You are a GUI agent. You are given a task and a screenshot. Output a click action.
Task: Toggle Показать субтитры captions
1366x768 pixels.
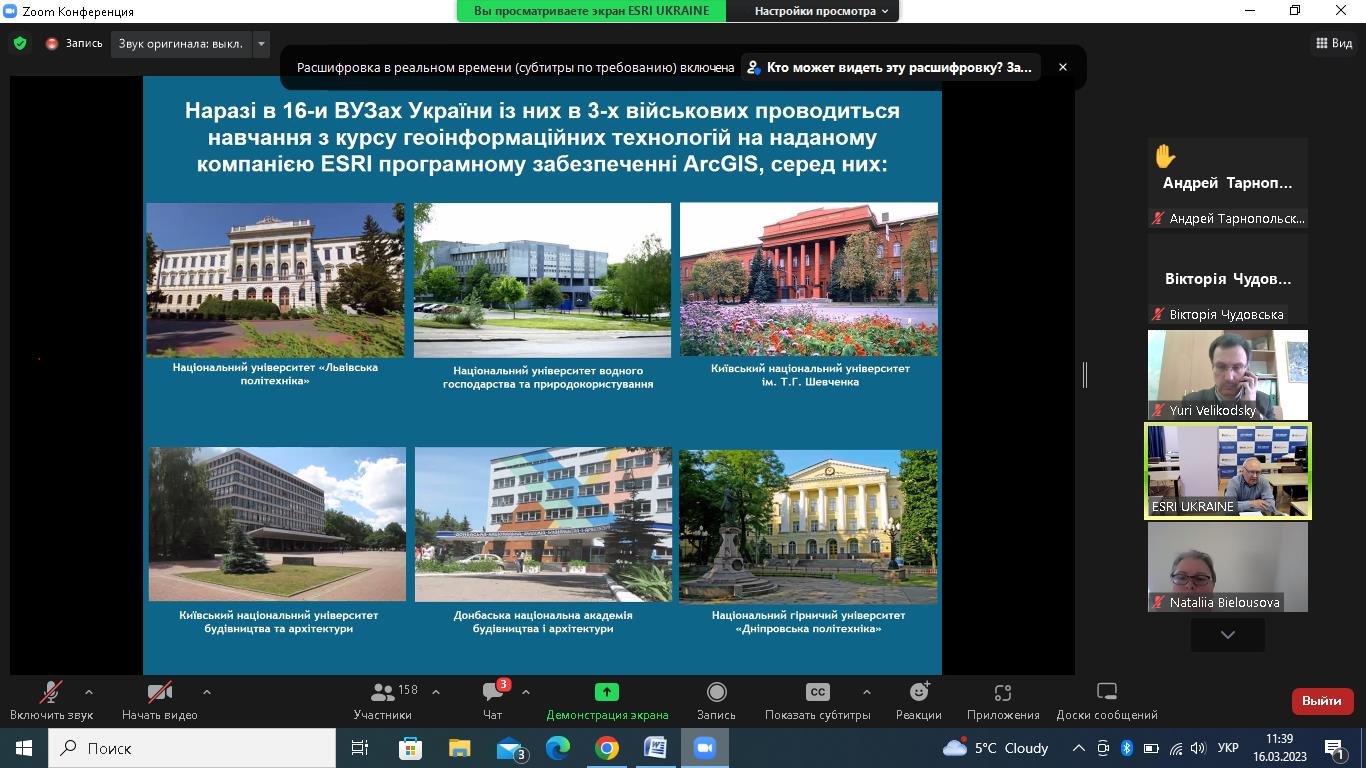[x=818, y=700]
